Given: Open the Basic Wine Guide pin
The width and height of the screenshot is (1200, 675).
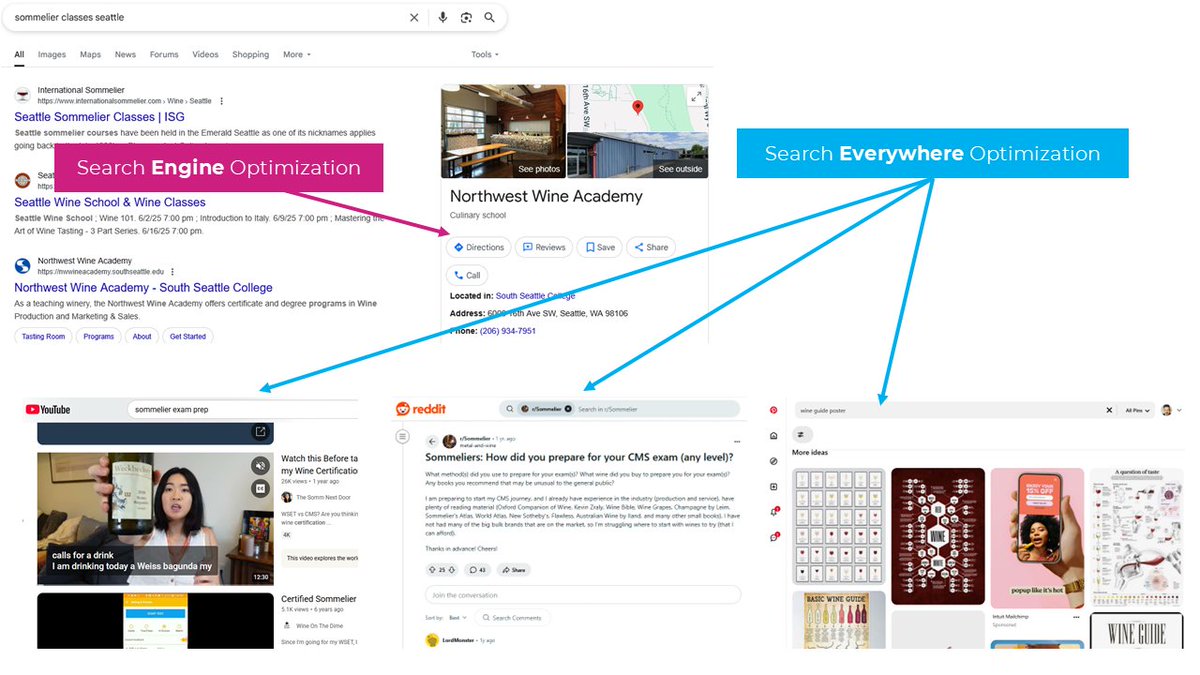Looking at the screenshot, I should 838,620.
